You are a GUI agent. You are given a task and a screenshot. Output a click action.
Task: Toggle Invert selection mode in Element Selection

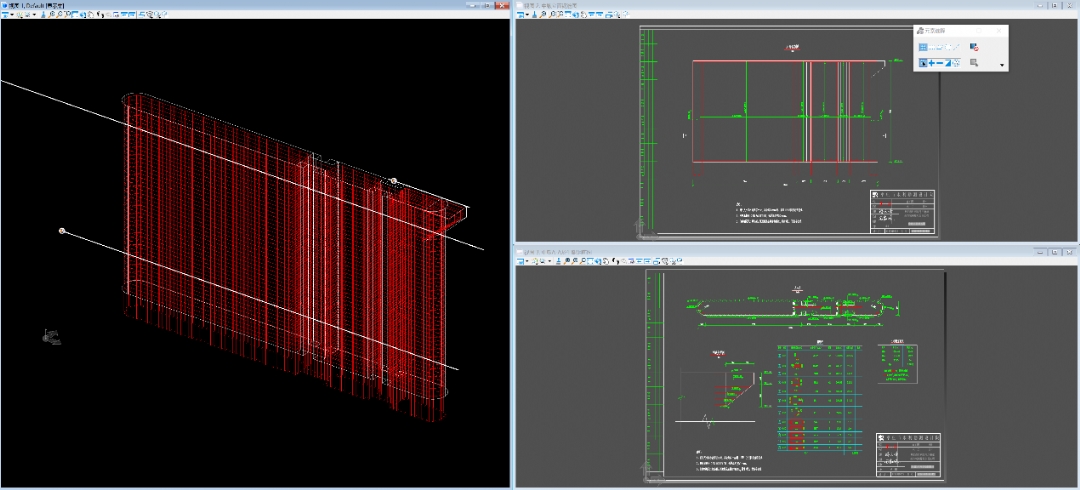950,63
